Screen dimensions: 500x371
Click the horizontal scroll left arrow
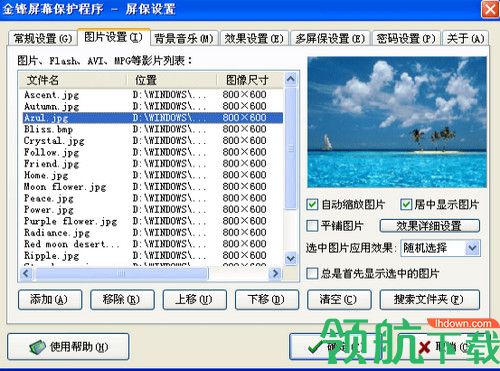pos(26,274)
